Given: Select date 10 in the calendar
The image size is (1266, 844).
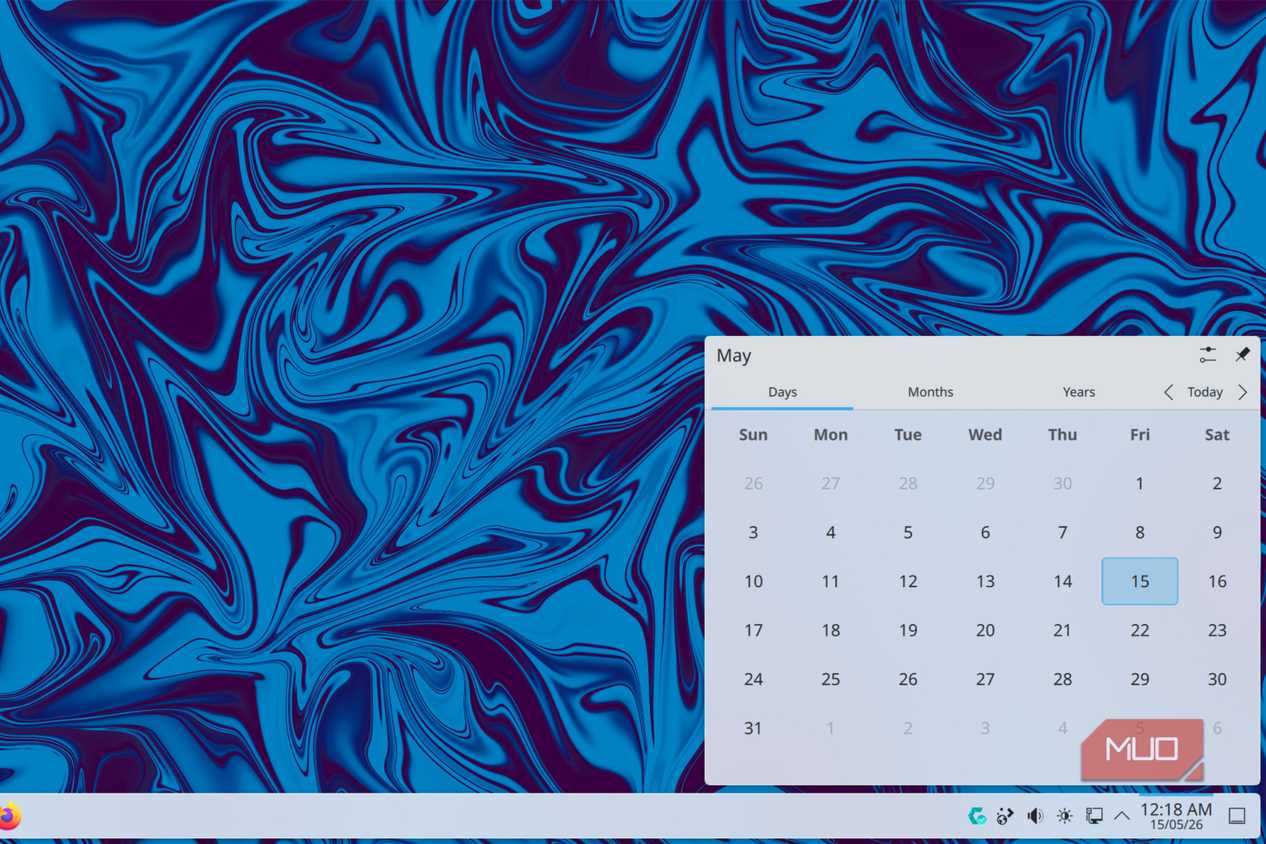Looking at the screenshot, I should [753, 581].
